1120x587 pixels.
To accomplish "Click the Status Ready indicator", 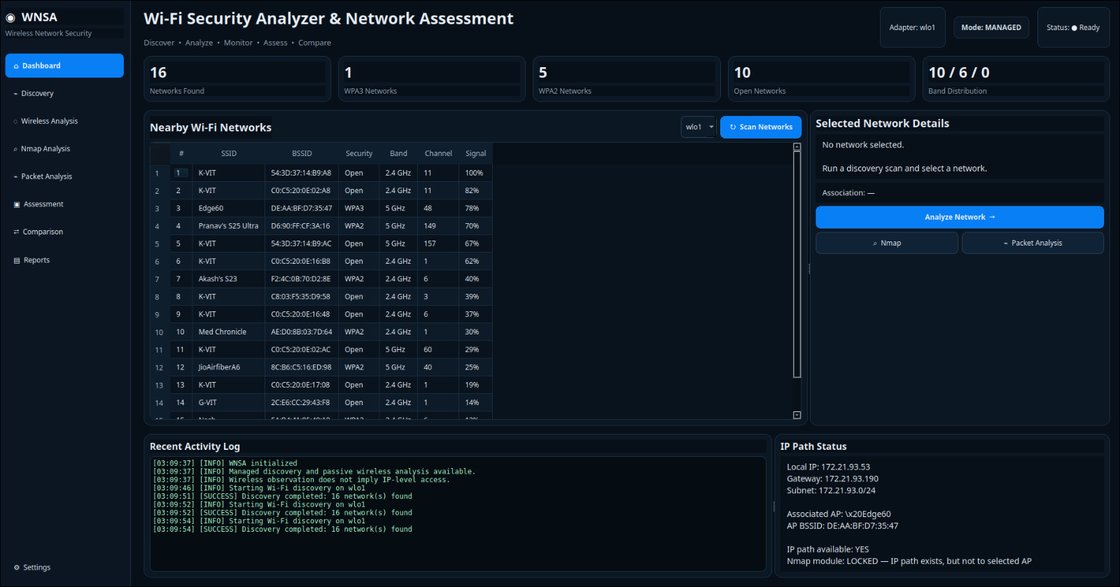I will click(x=1073, y=28).
